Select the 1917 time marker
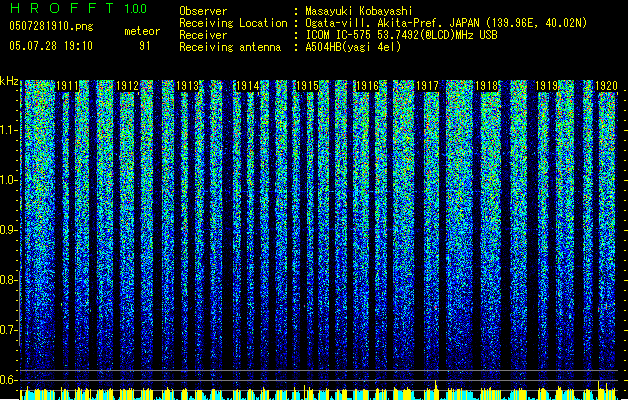Image resolution: width=629 pixels, height=400 pixels. (427, 86)
